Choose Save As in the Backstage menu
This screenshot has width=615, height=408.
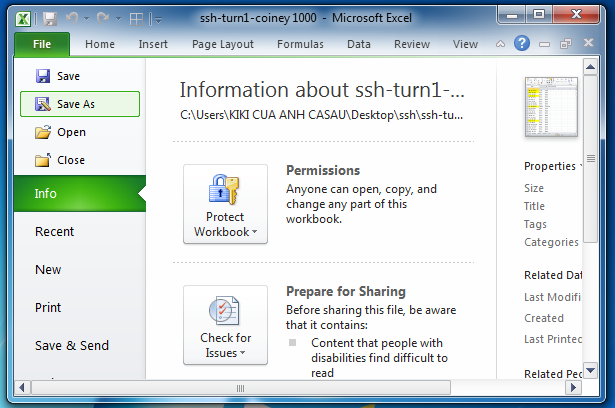[80, 104]
